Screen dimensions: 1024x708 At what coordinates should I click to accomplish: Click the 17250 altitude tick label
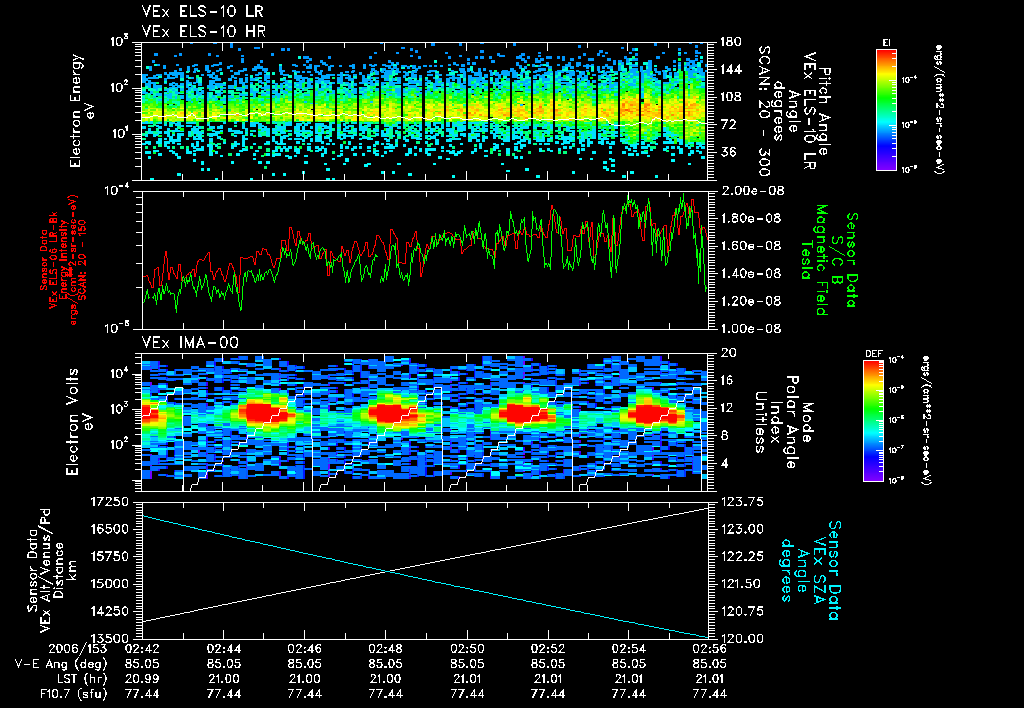click(110, 502)
